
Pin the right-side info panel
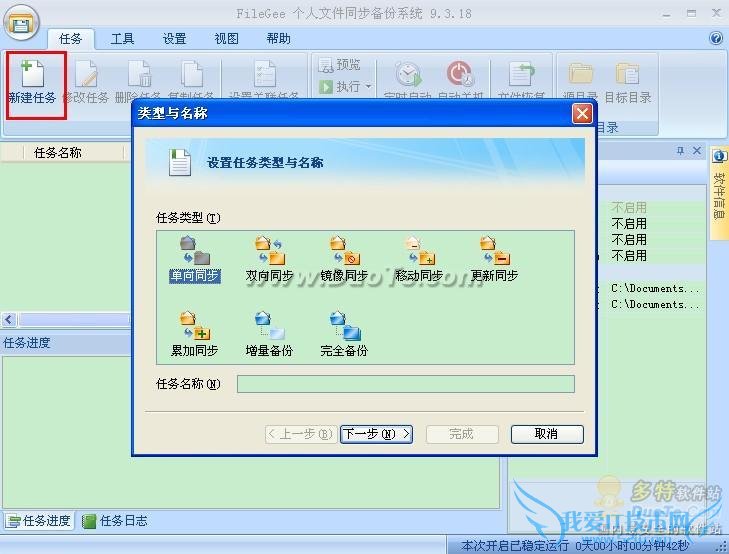[680, 151]
